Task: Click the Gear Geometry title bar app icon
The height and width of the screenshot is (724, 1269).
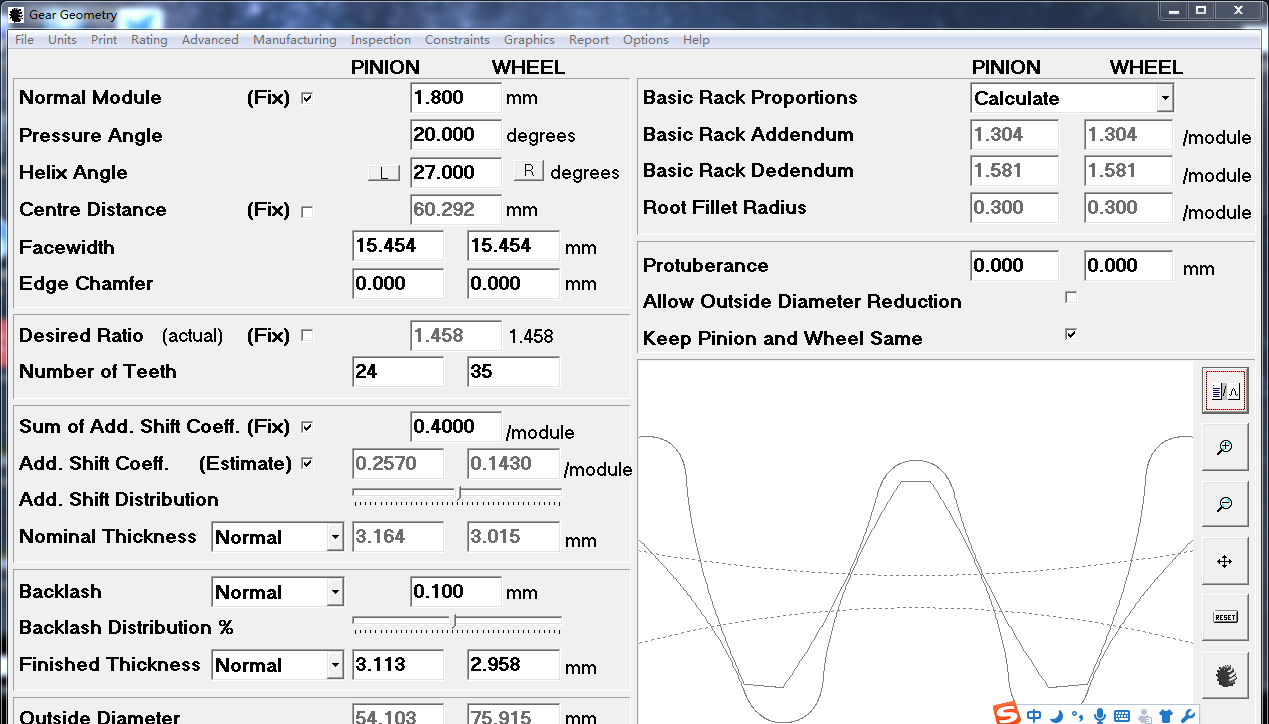Action: point(16,15)
